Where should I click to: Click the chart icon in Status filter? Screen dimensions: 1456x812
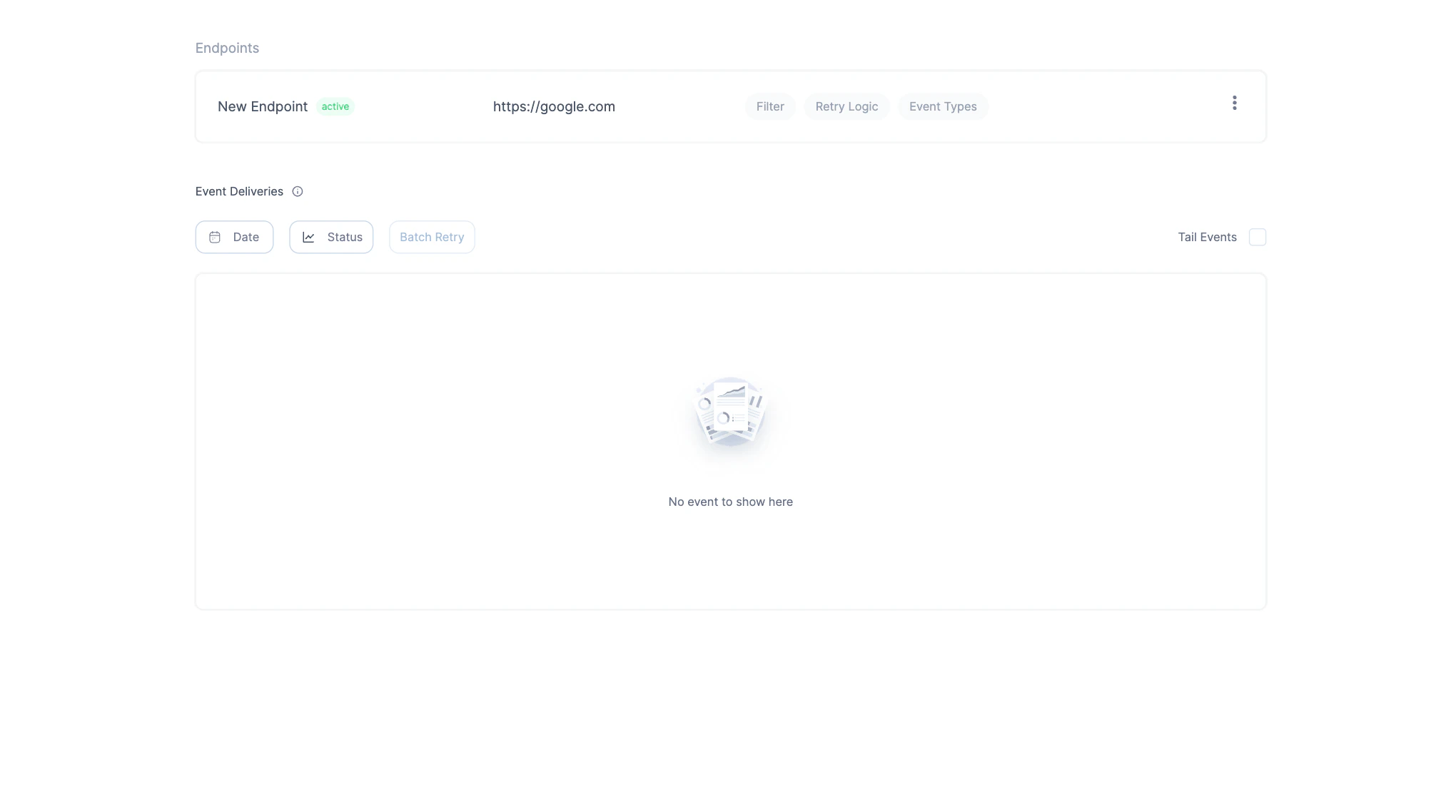tap(309, 237)
